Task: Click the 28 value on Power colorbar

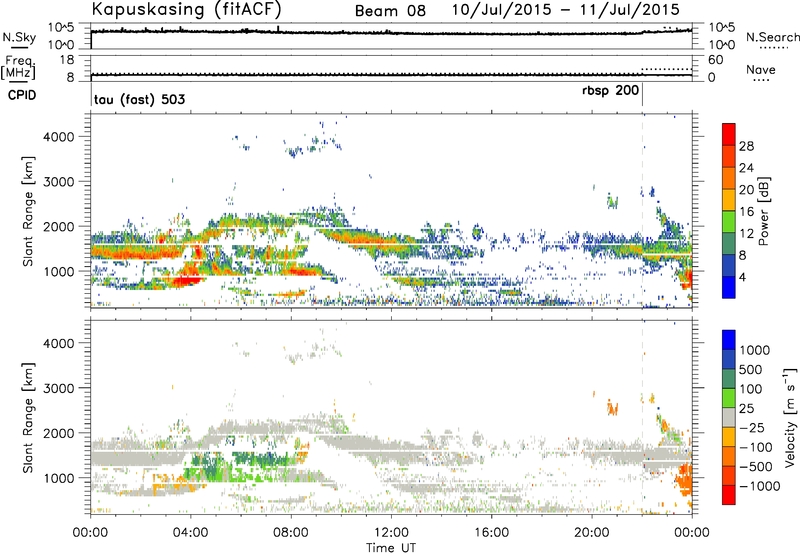Action: [746, 146]
